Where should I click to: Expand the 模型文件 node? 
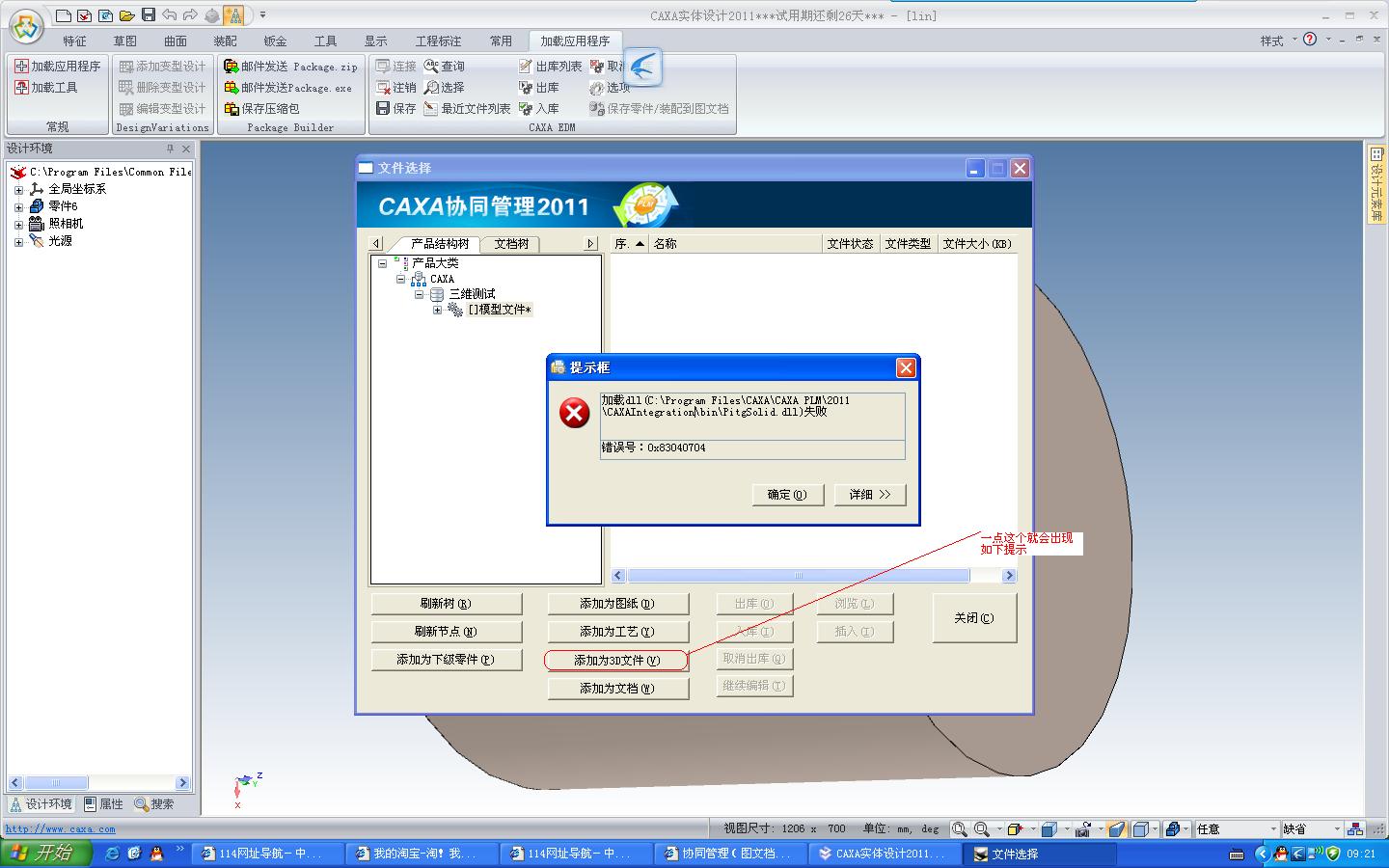coord(437,310)
